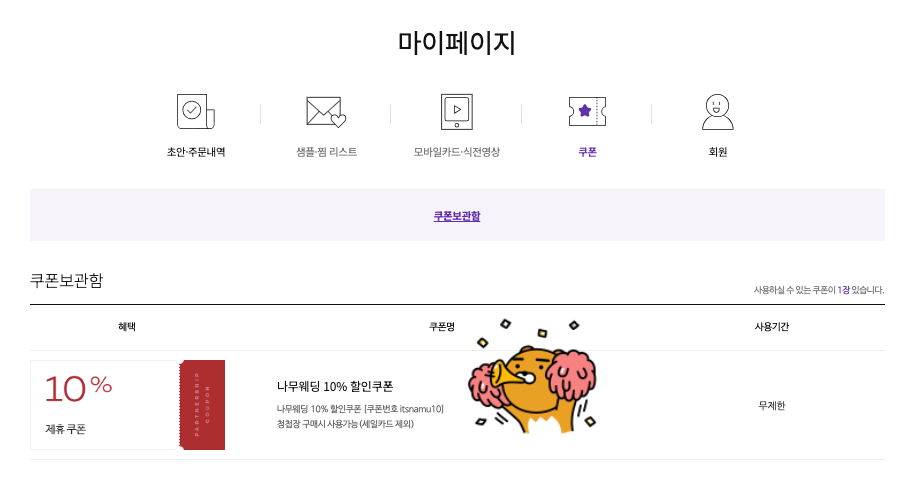Image resolution: width=918 pixels, height=477 pixels.
Task: Click the envelope heart sample wishlist icon
Action: (326, 112)
